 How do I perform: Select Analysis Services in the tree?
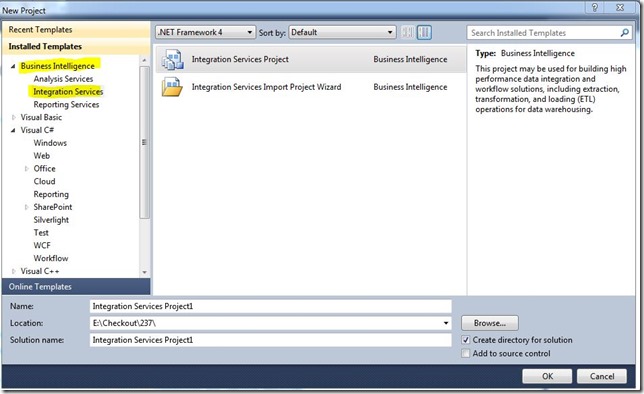63,79
